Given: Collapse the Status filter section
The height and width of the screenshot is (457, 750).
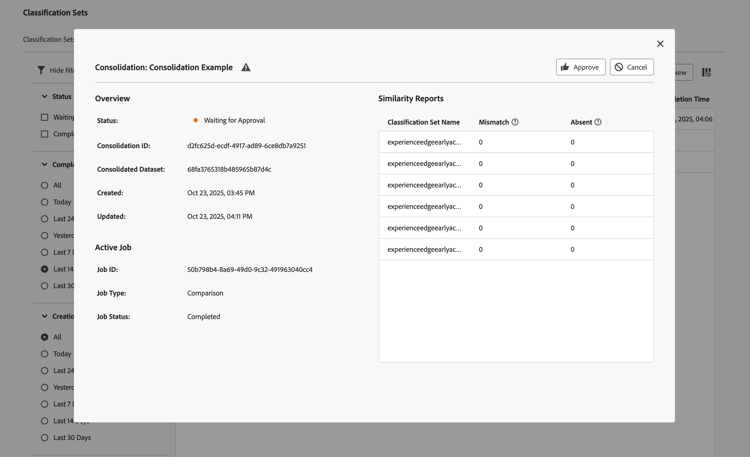Looking at the screenshot, I should click(44, 97).
